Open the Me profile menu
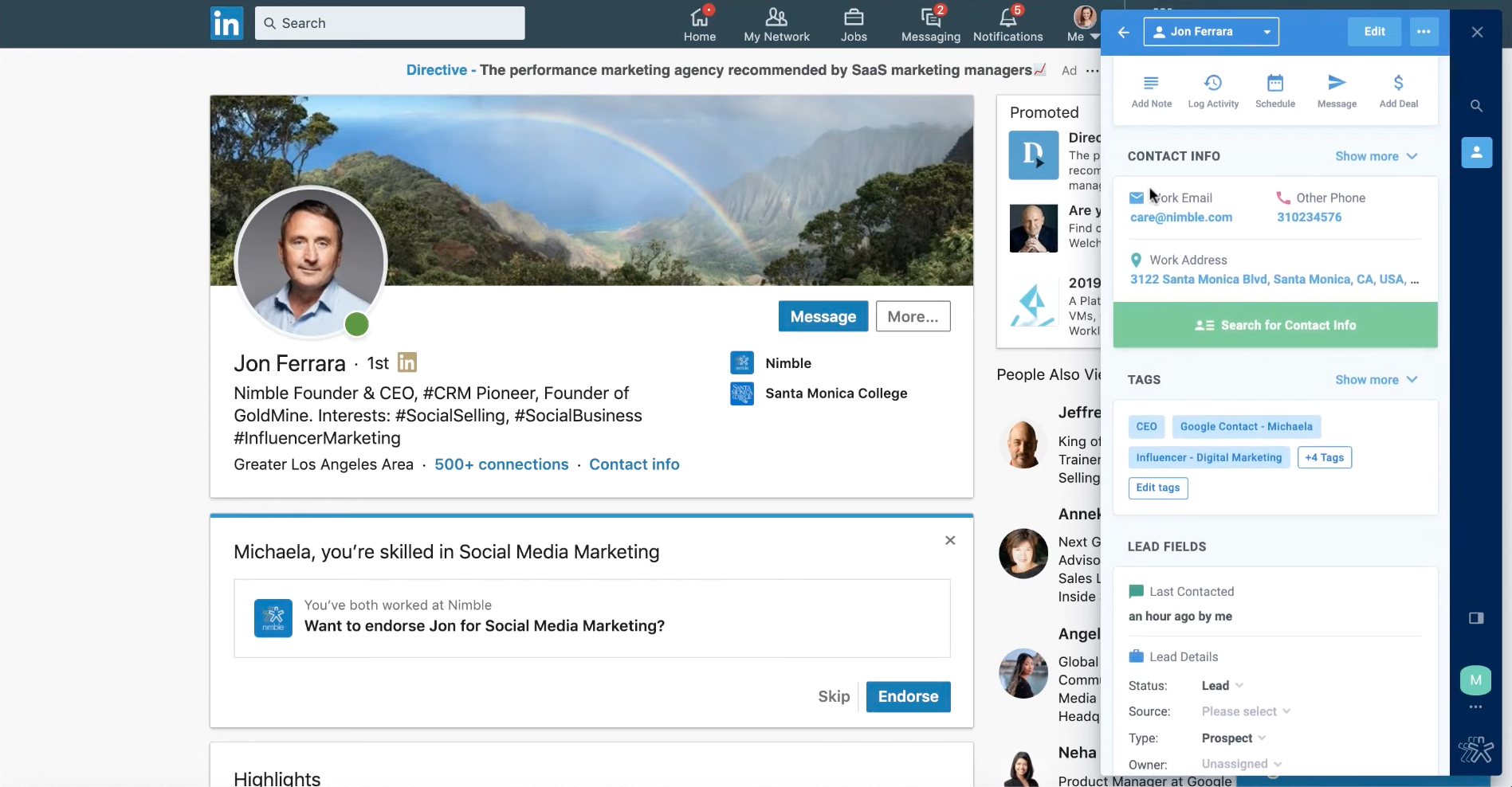This screenshot has height=787, width=1512. click(1082, 24)
